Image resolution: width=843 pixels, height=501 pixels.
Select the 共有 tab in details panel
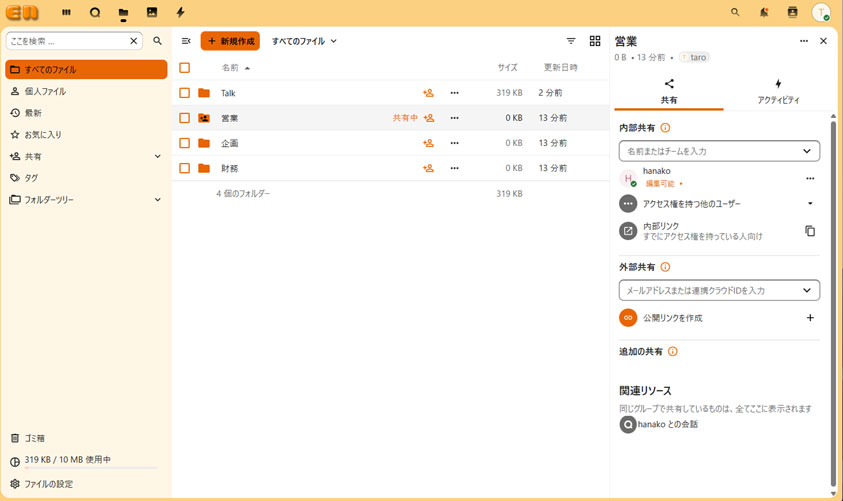coord(668,92)
